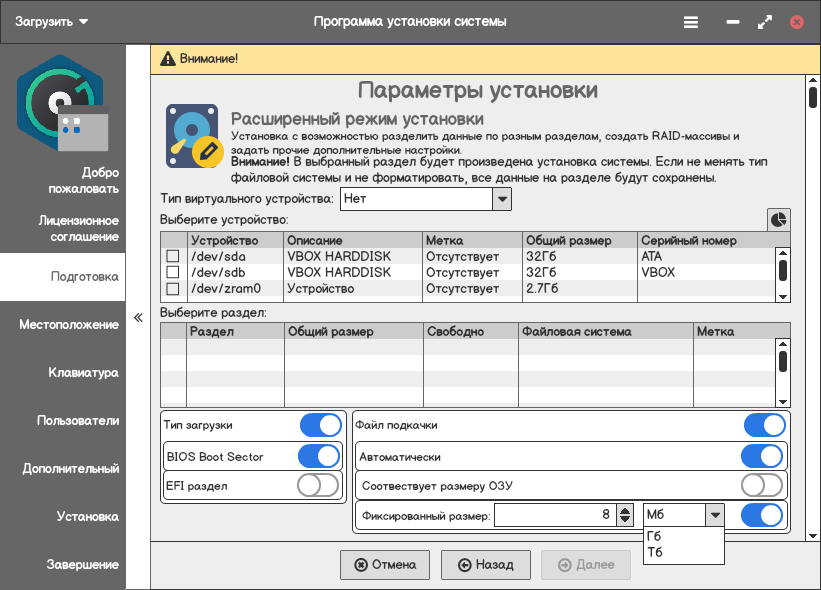The height and width of the screenshot is (590, 821).
Task: Toggle the fullscreen arrows icon
Action: pos(765,21)
